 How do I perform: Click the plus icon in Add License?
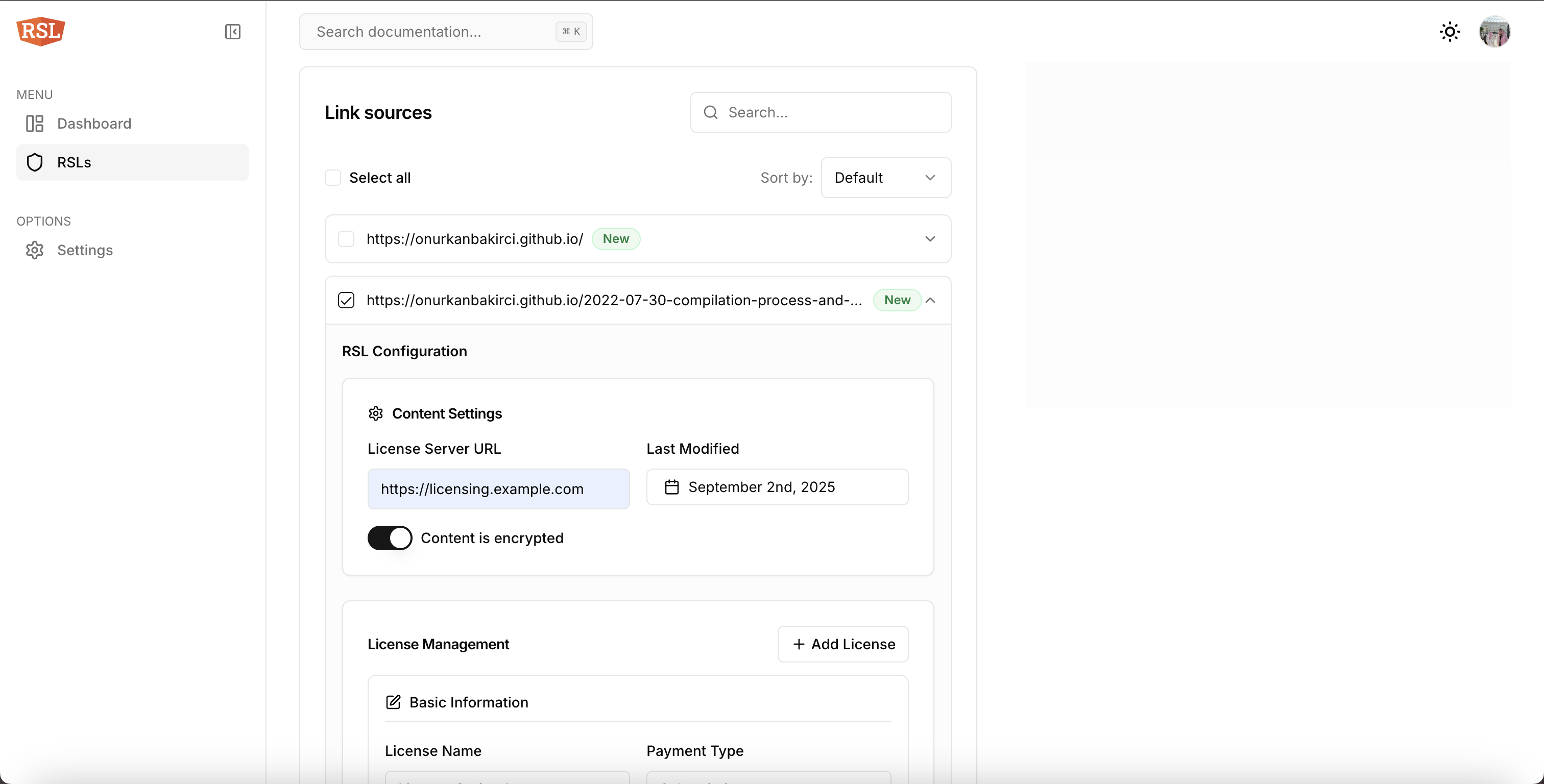click(x=799, y=644)
